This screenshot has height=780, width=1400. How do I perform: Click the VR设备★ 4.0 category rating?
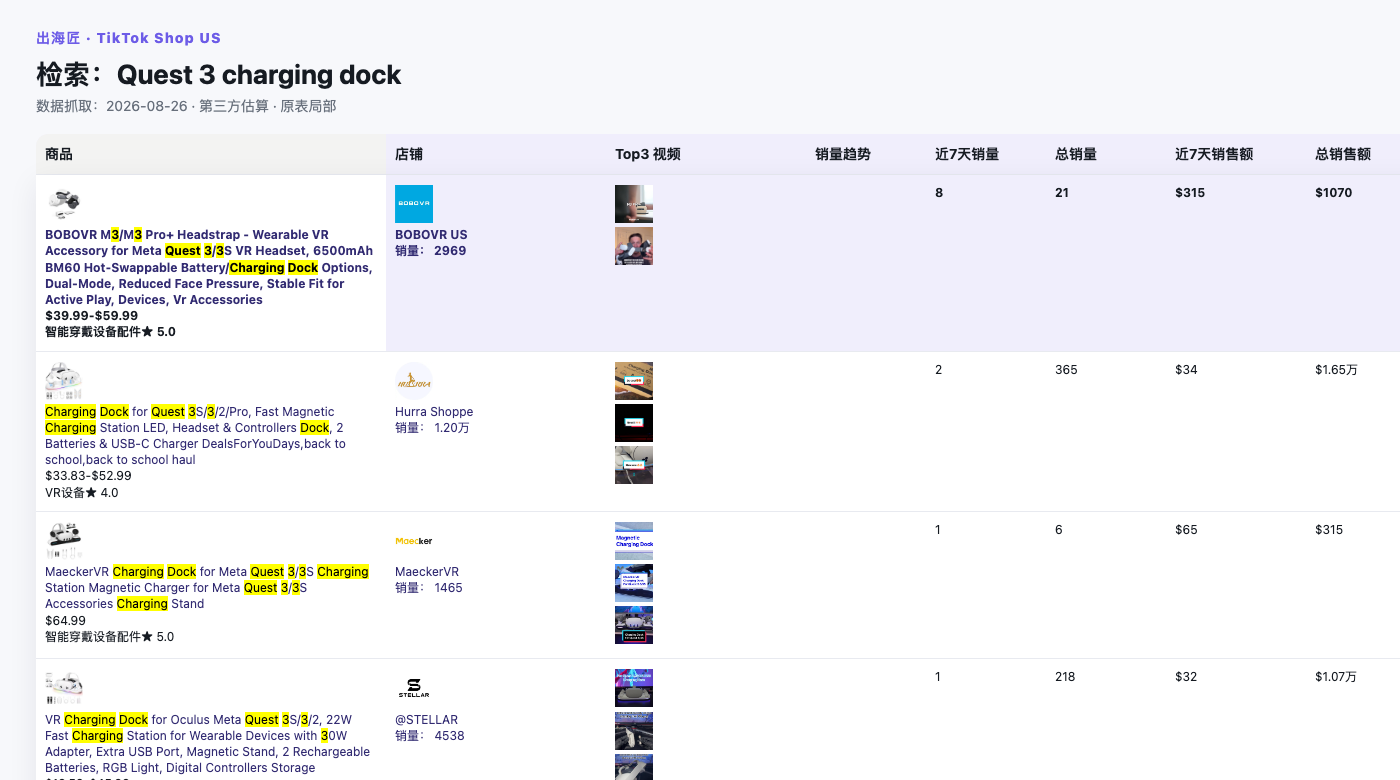click(82, 492)
